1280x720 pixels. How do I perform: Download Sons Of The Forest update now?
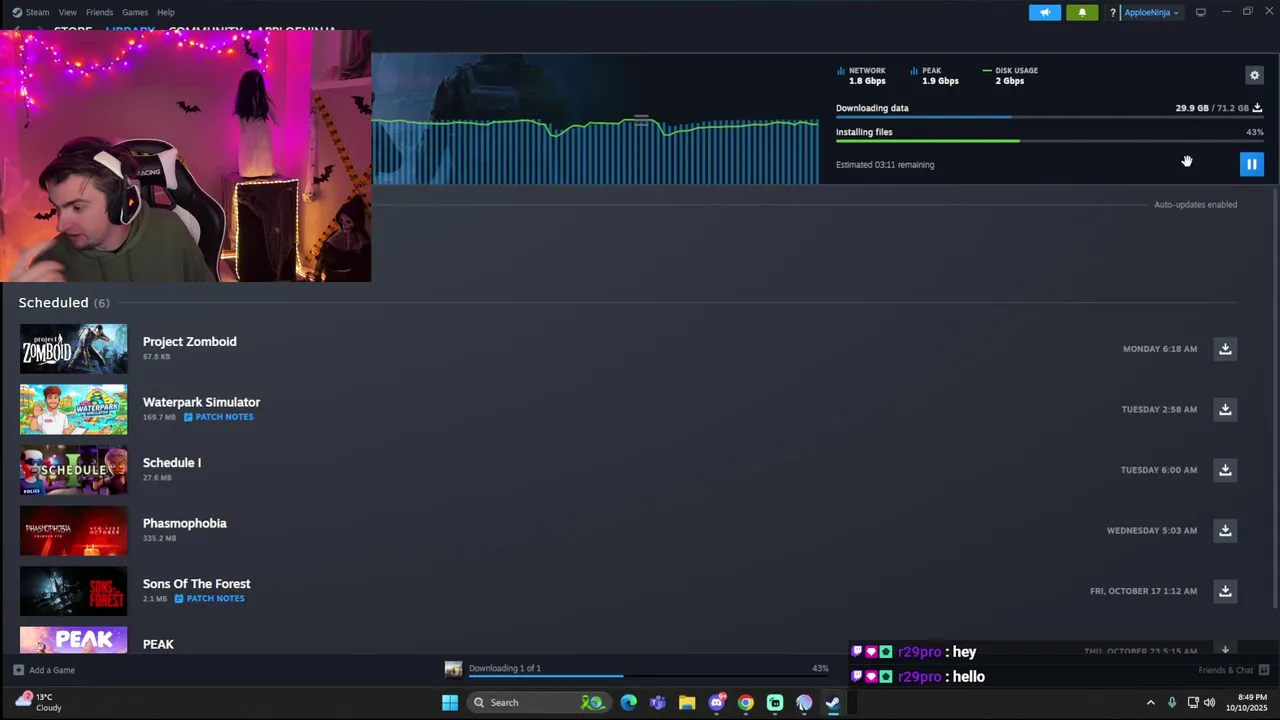[1225, 591]
